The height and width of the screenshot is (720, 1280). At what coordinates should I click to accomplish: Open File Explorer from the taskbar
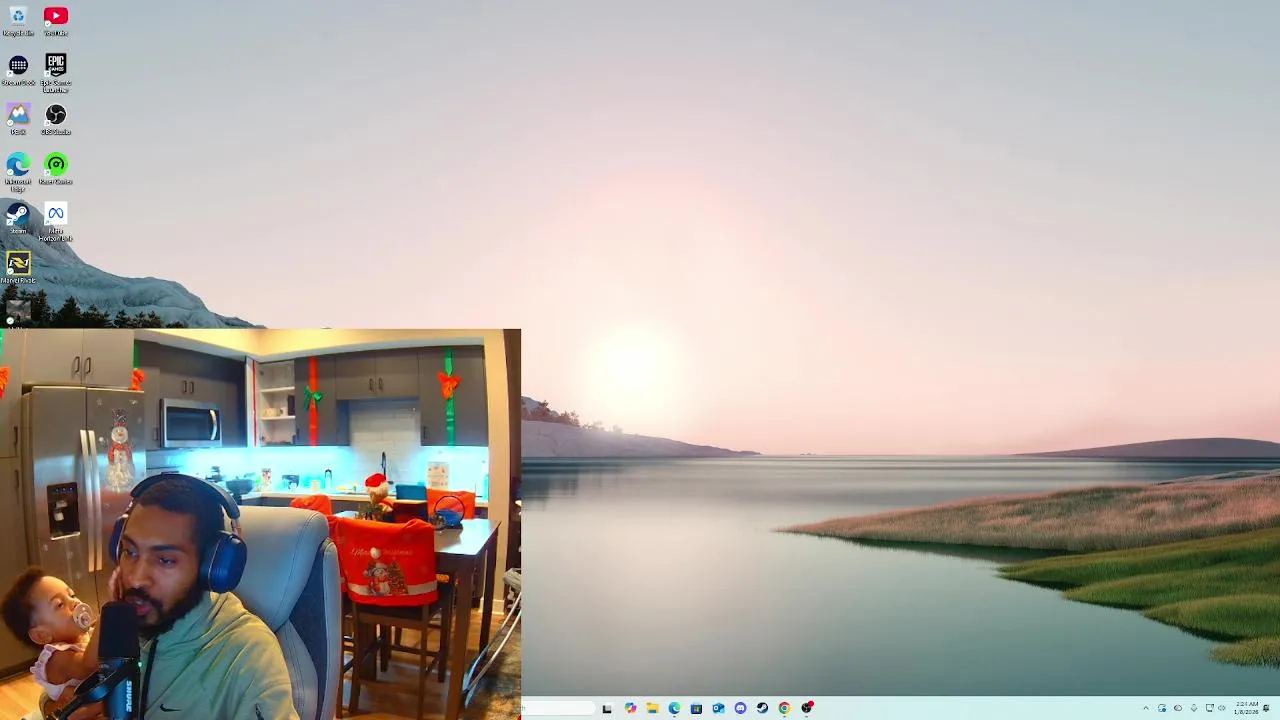[652, 708]
